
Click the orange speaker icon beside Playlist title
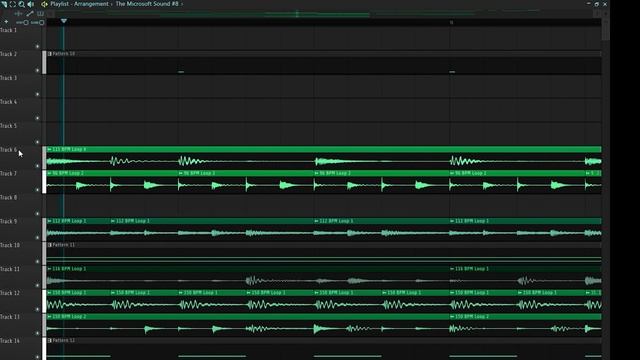(44, 4)
